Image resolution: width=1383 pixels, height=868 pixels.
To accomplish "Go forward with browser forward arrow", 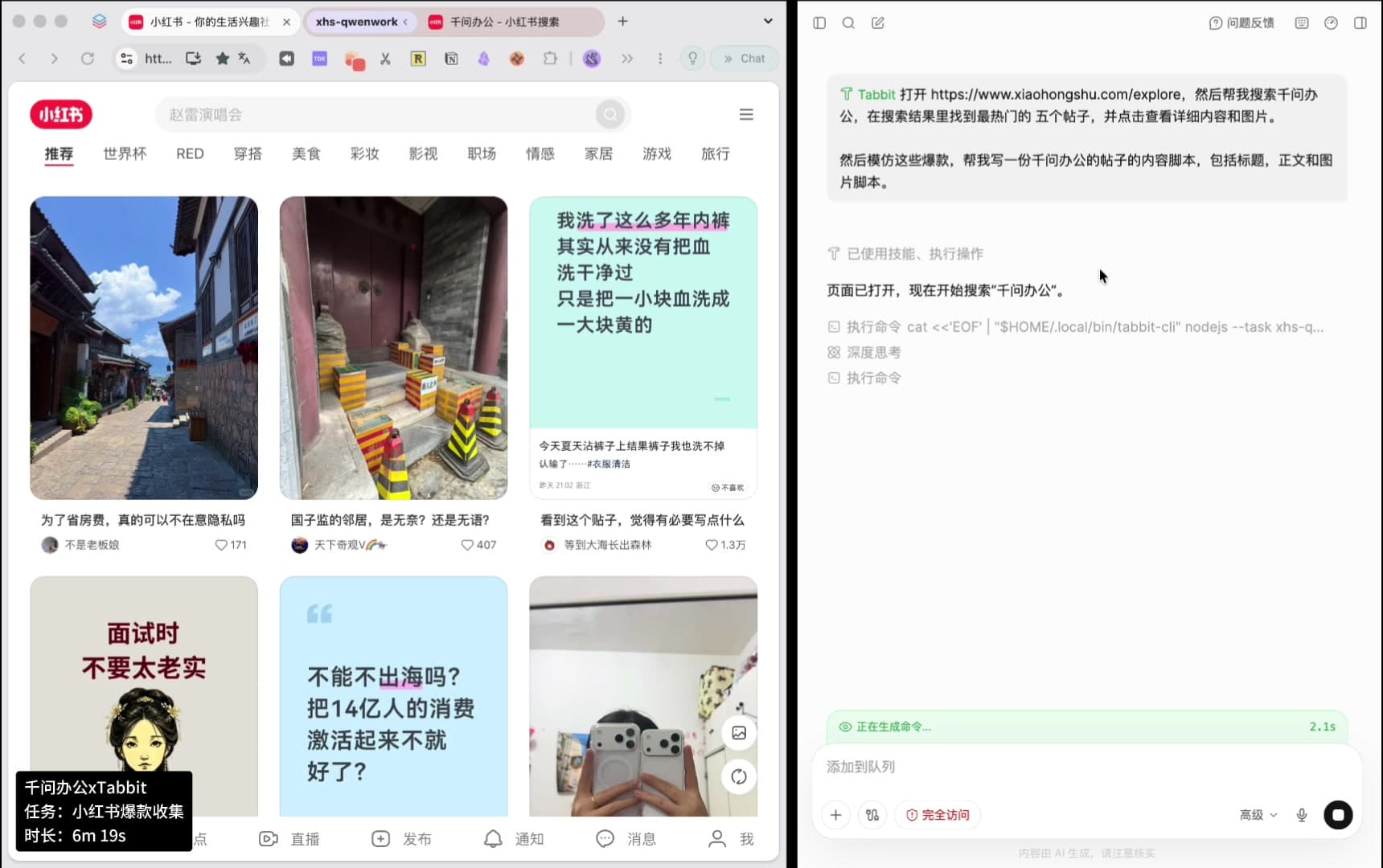I will click(x=54, y=59).
